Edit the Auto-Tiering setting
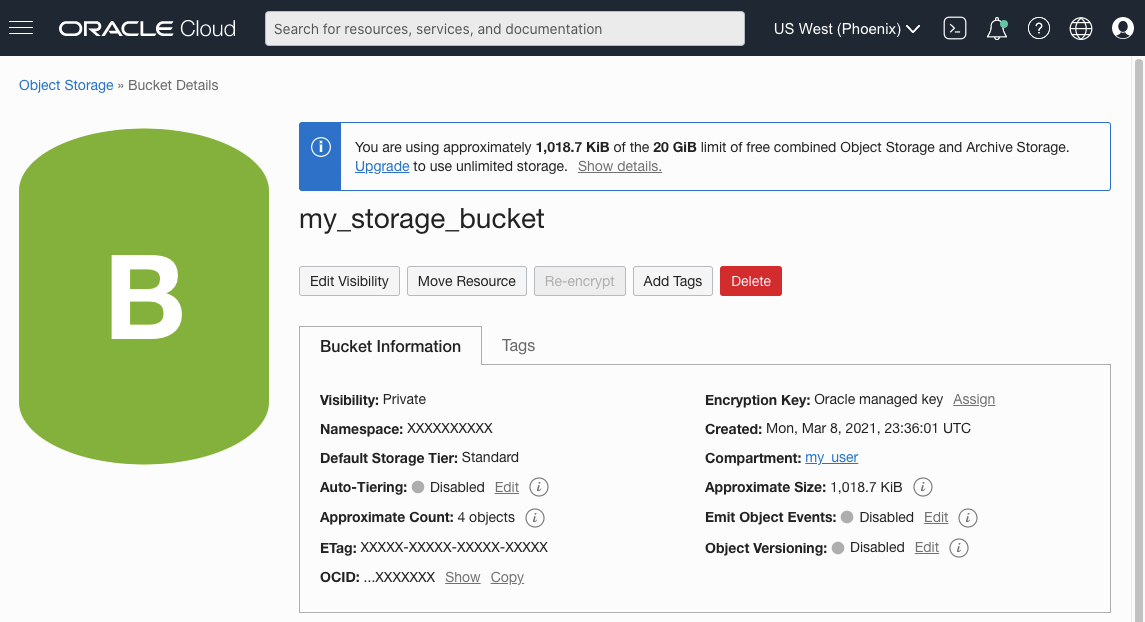This screenshot has height=622, width=1145. [x=507, y=488]
